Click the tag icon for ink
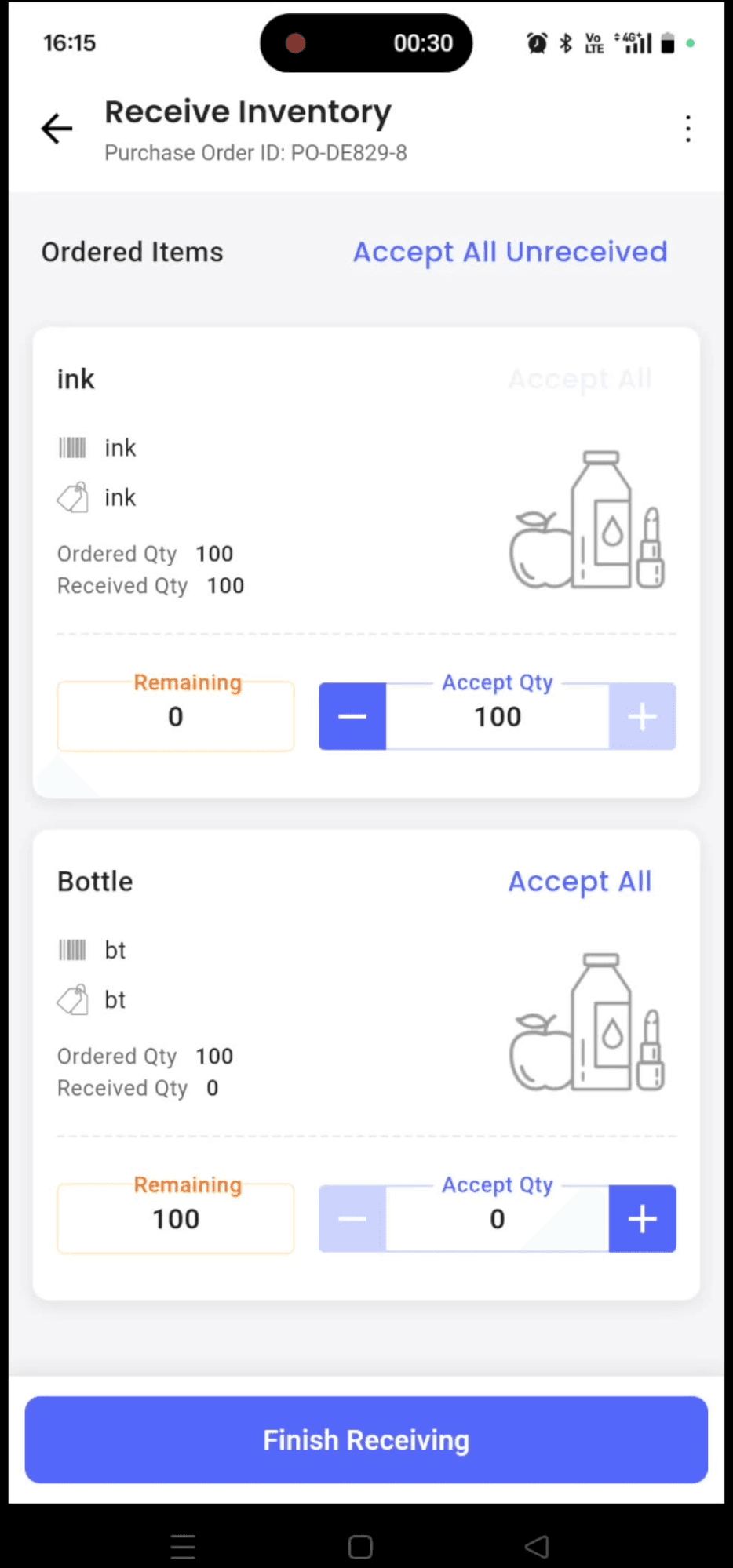 [x=72, y=497]
